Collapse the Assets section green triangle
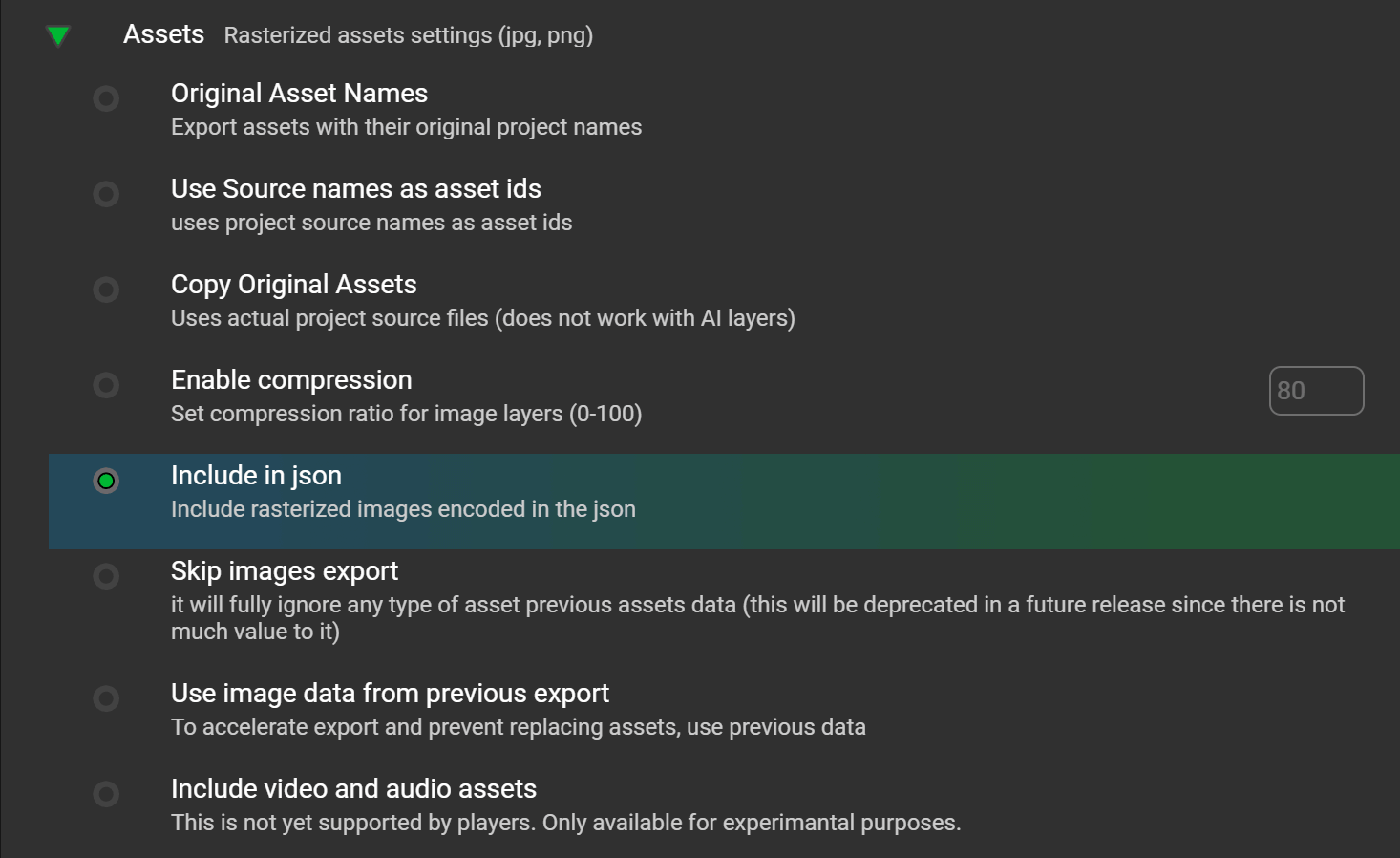This screenshot has height=858, width=1400. pyautogui.click(x=58, y=36)
